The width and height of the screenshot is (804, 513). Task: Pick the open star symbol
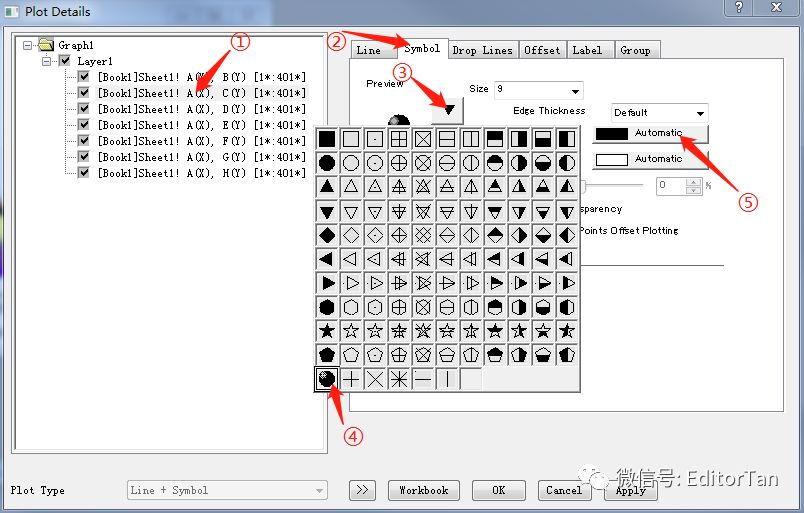tap(351, 330)
